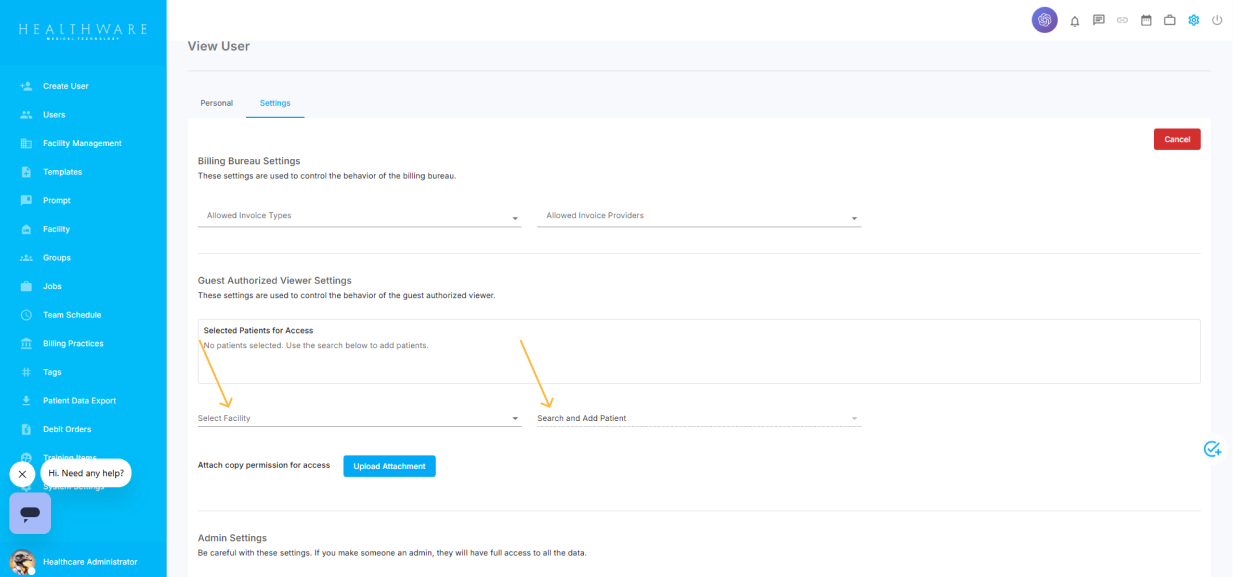Open the chat support widget button
Image resolution: width=1233 pixels, height=577 pixels.
30,513
